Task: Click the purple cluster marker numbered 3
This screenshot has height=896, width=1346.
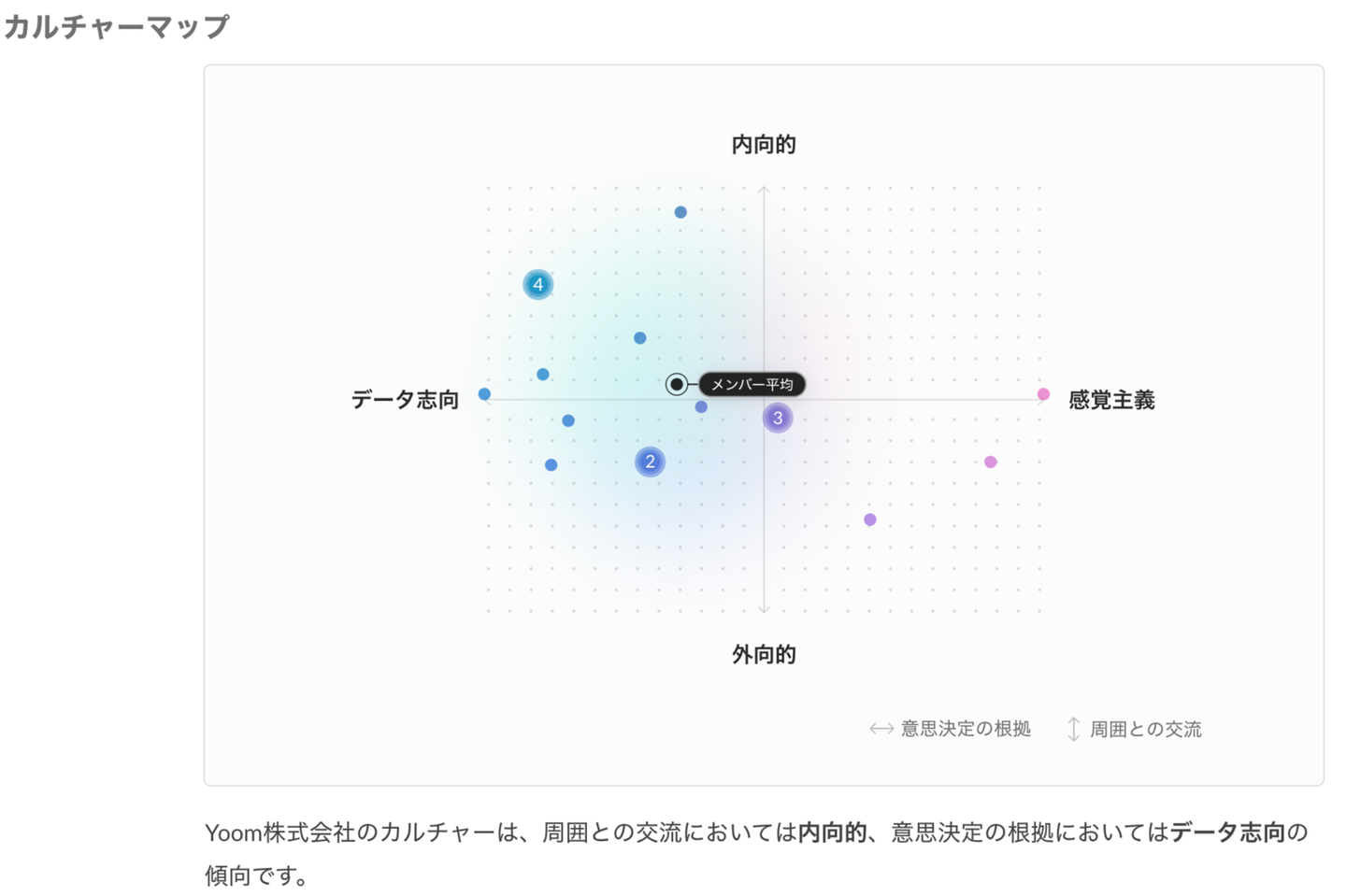Action: [x=777, y=418]
